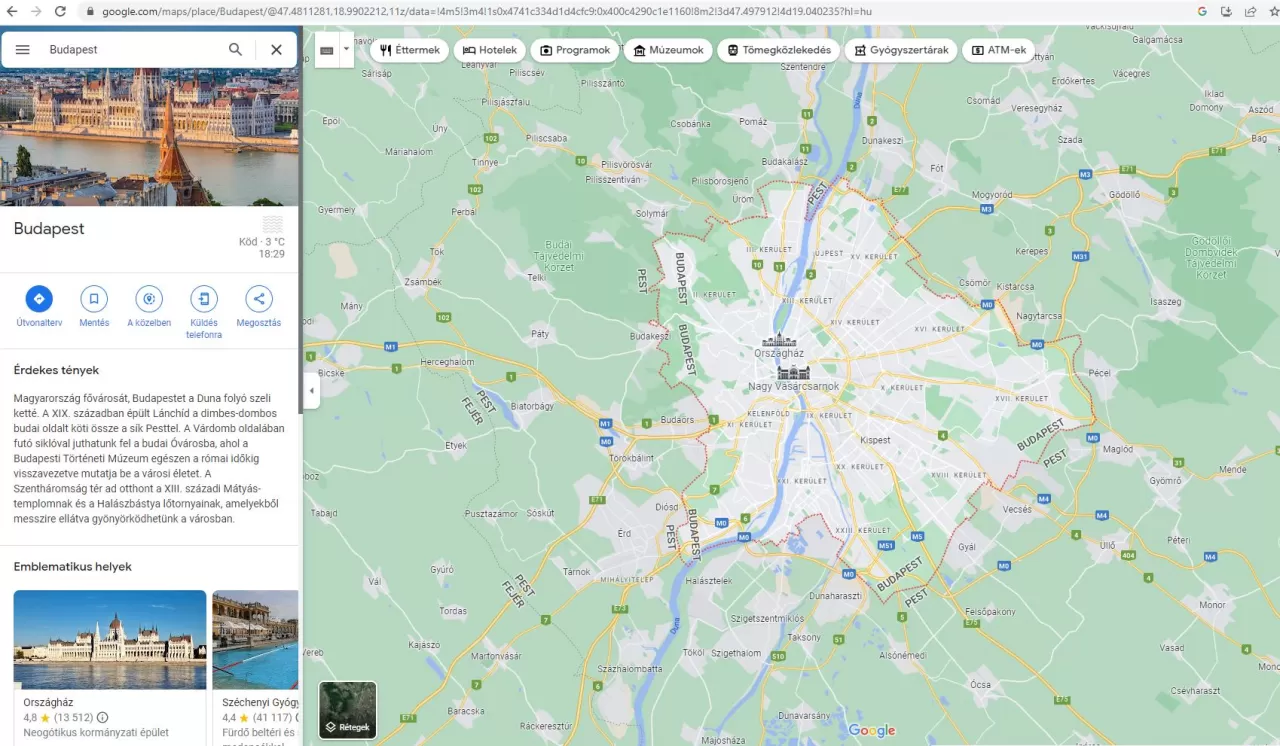
Task: Open the Rétegek map layers switcher
Action: click(347, 710)
